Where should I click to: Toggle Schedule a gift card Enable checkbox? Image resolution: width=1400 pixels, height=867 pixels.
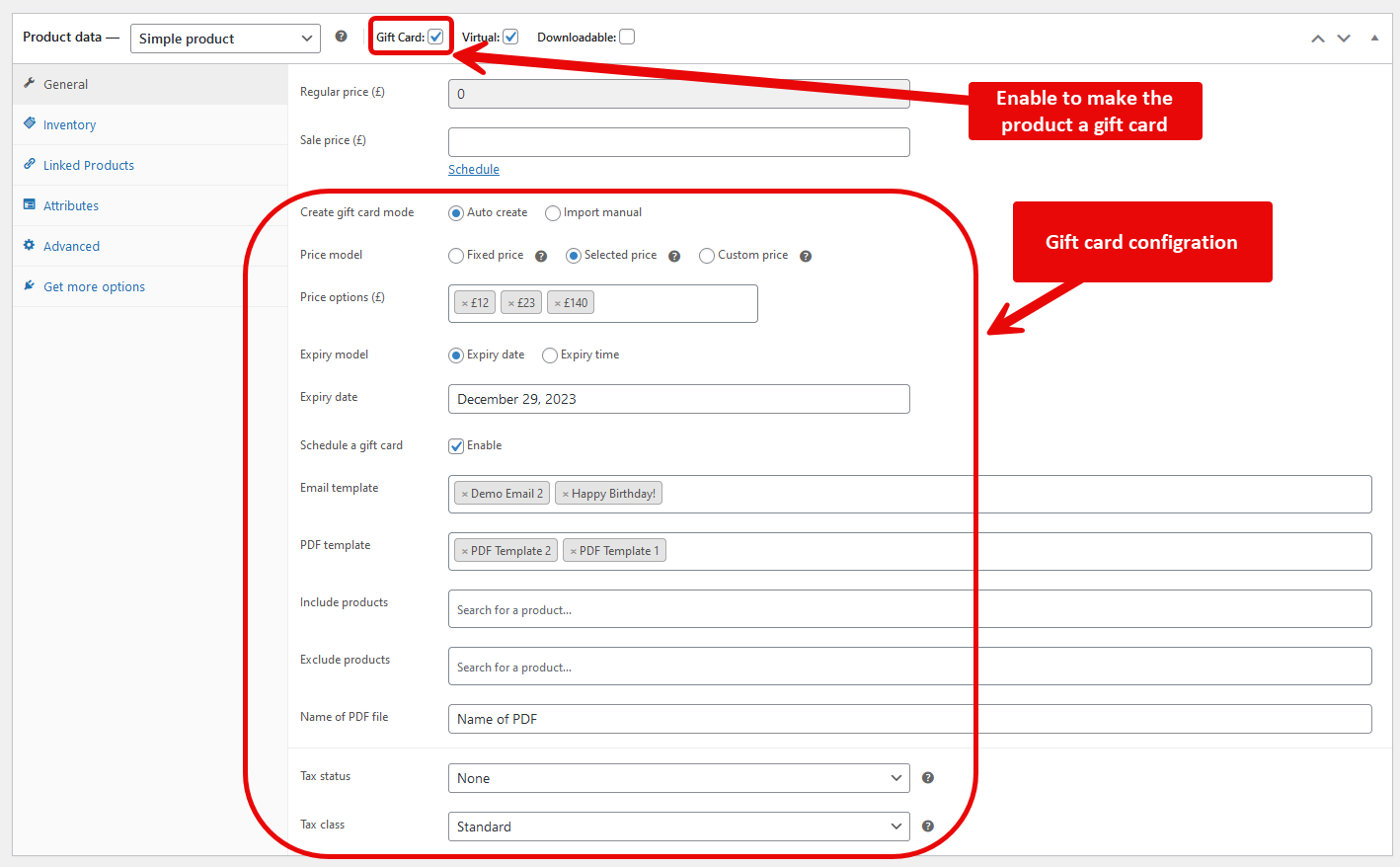click(456, 446)
